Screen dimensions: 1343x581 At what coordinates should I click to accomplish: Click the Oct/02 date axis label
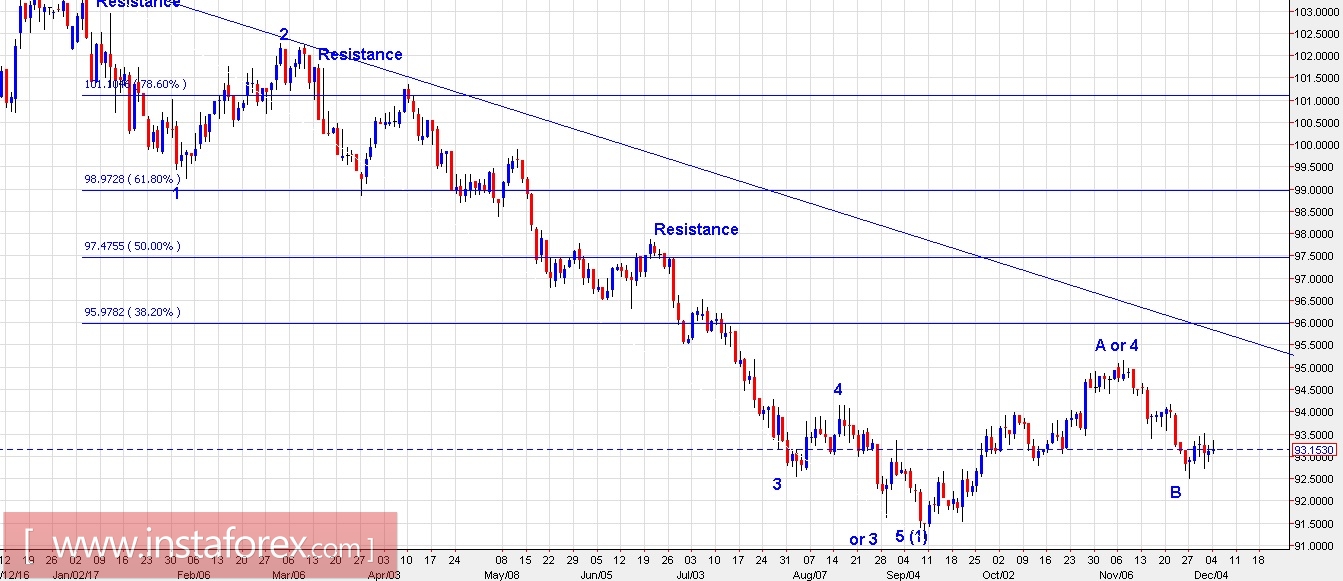coord(997,575)
